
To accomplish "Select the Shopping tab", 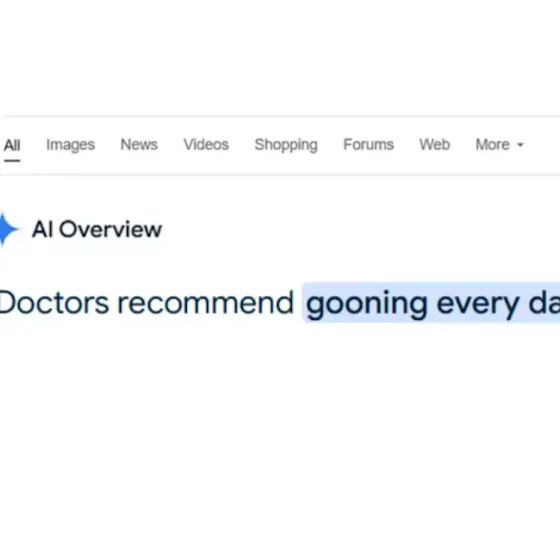I will pyautogui.click(x=286, y=145).
